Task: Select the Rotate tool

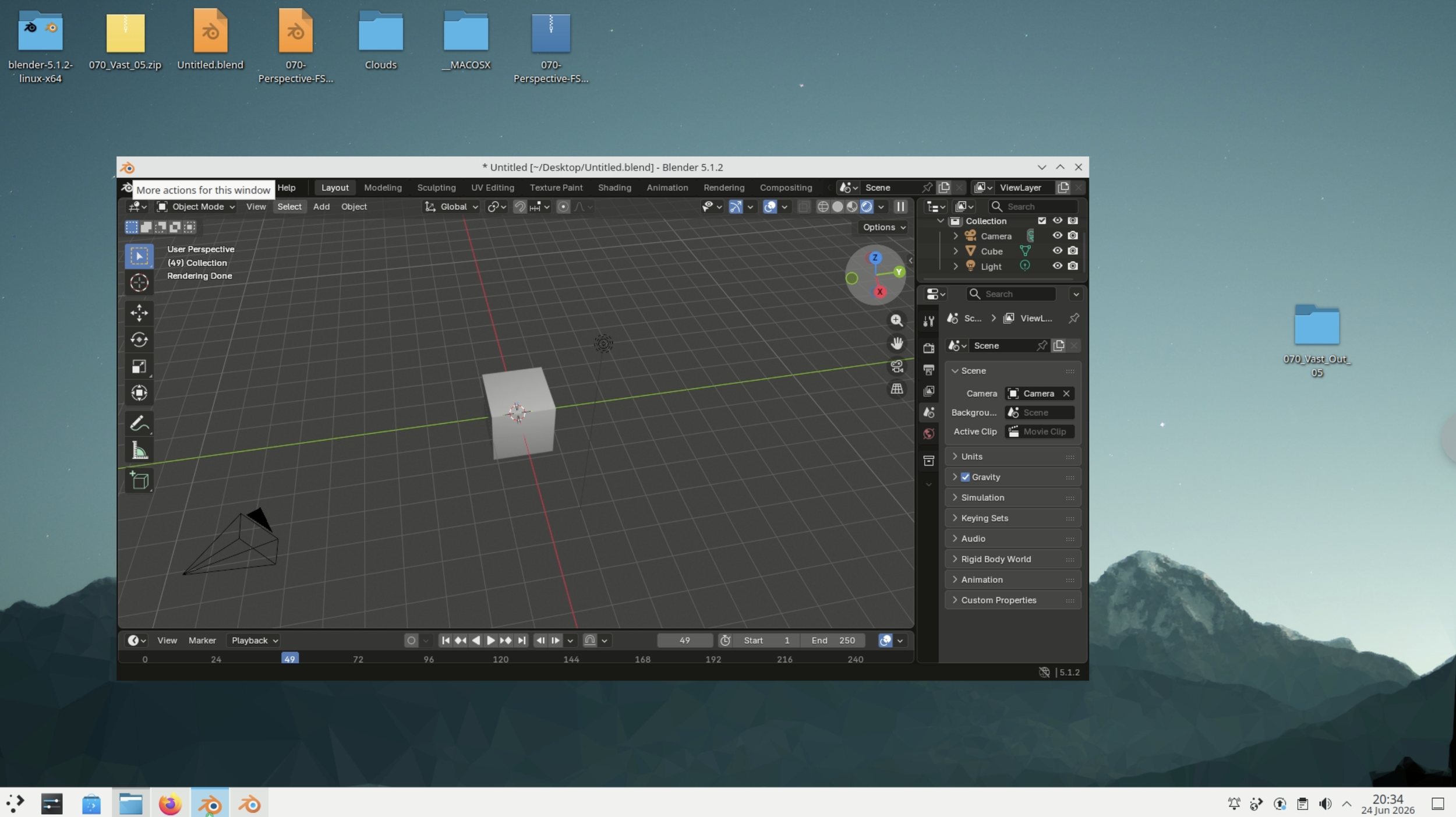Action: coord(139,339)
